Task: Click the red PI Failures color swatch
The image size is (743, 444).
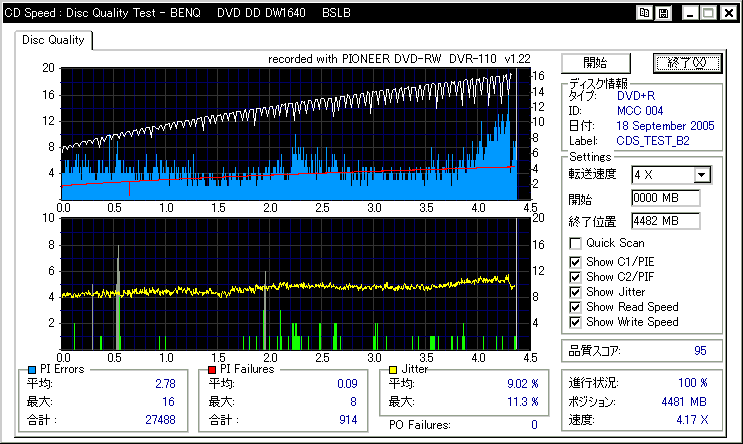Action: 211,370
